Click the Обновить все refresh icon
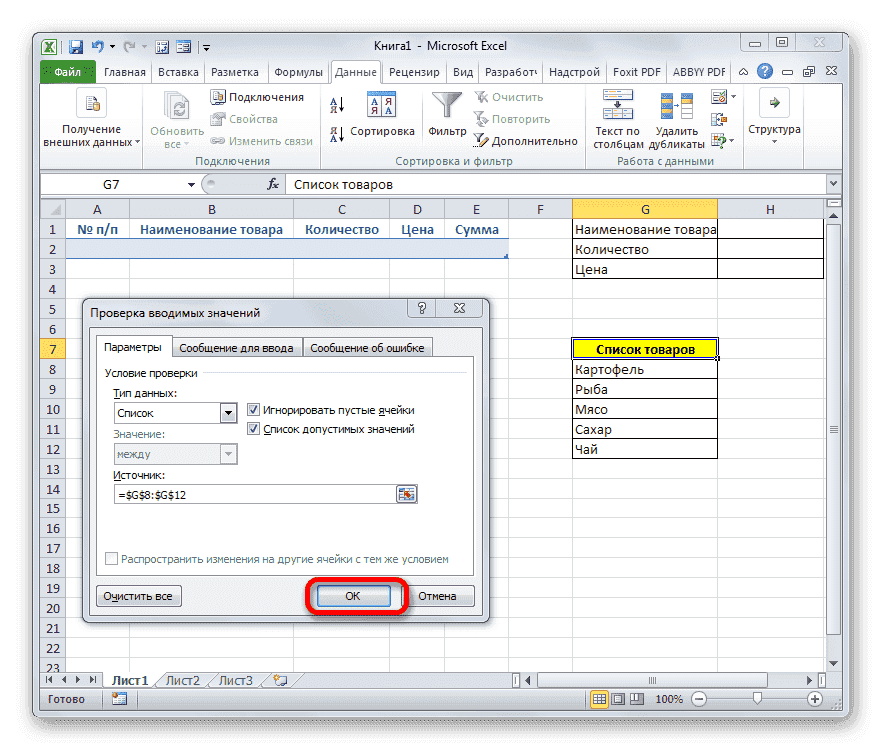Viewport: 882px width, 750px height. coord(176,105)
